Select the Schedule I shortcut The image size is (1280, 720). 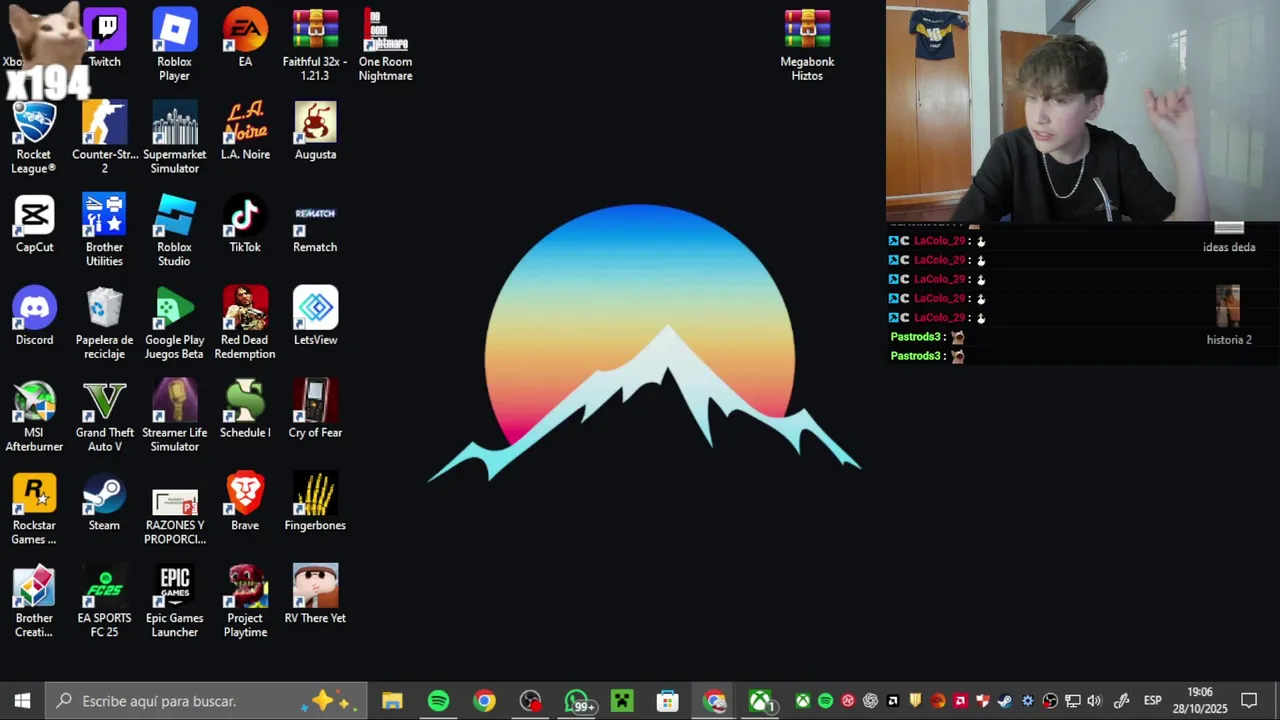pos(245,410)
